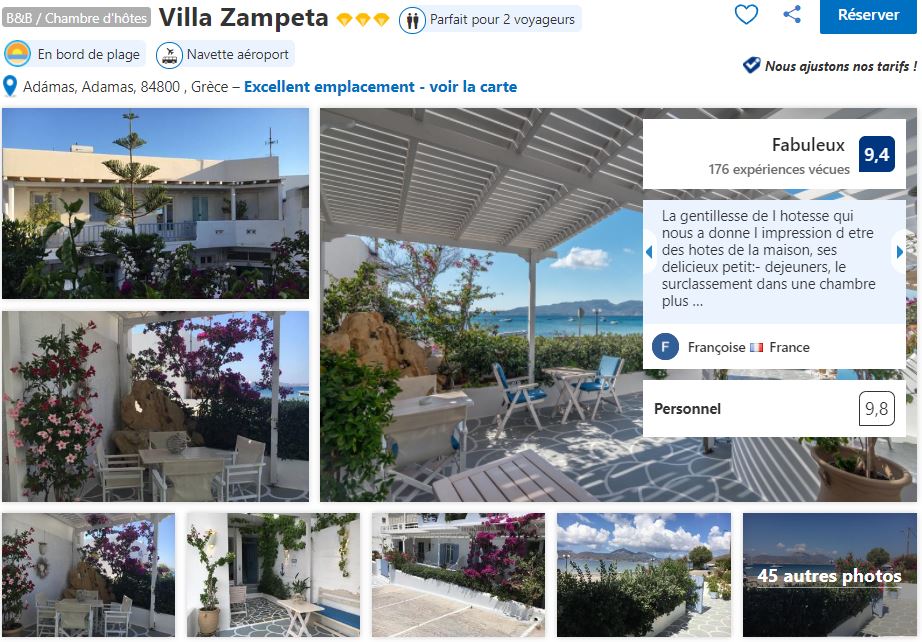Open 'Excellent emplacement - voir la carte' link
922x642 pixels.
(x=380, y=87)
